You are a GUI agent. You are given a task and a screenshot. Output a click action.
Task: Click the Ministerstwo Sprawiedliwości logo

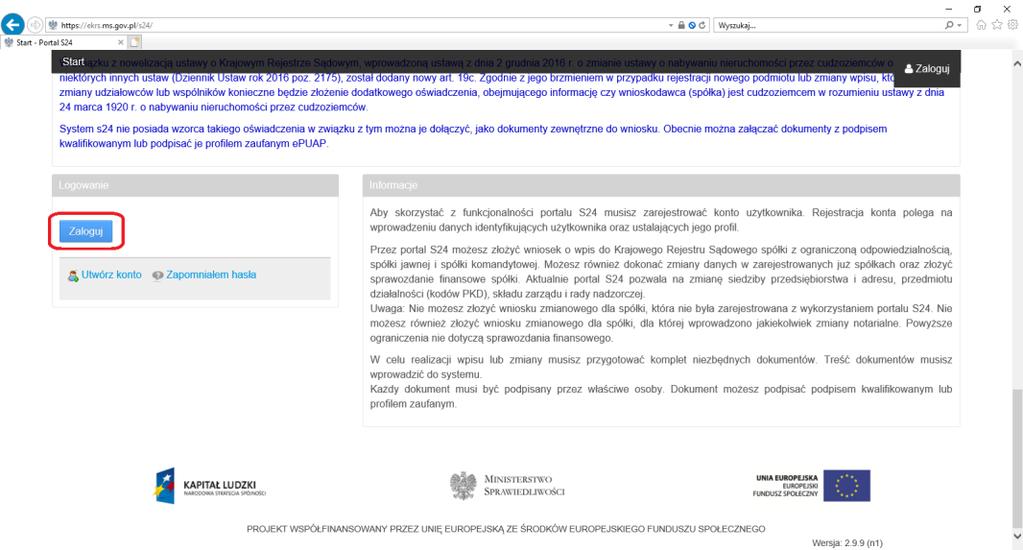[507, 486]
